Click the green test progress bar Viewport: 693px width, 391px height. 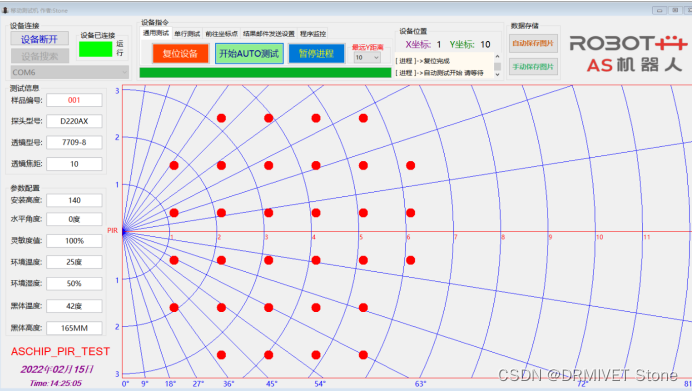pyautogui.click(x=265, y=73)
